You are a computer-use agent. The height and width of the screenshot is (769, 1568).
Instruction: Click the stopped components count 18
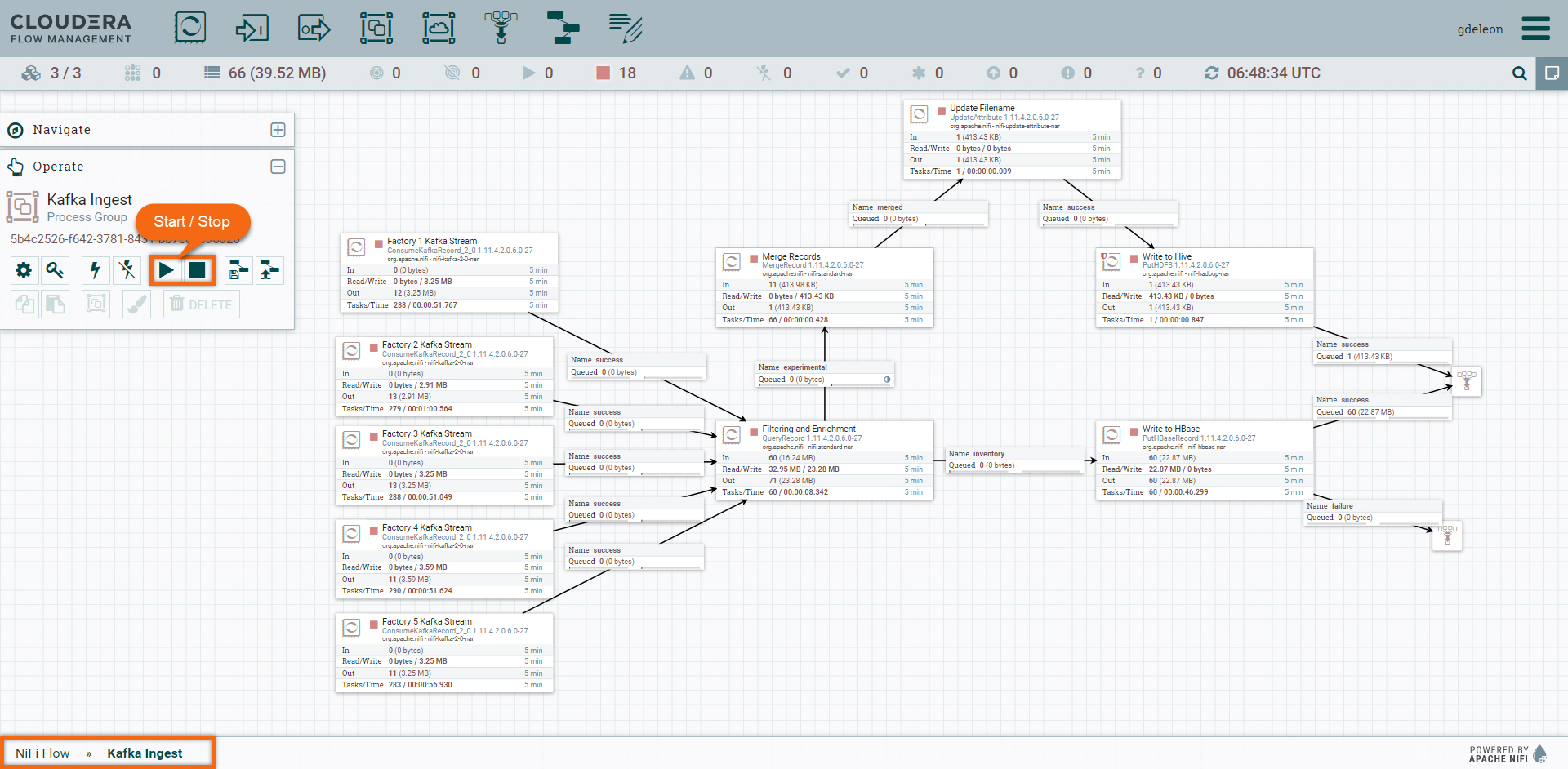pos(616,73)
